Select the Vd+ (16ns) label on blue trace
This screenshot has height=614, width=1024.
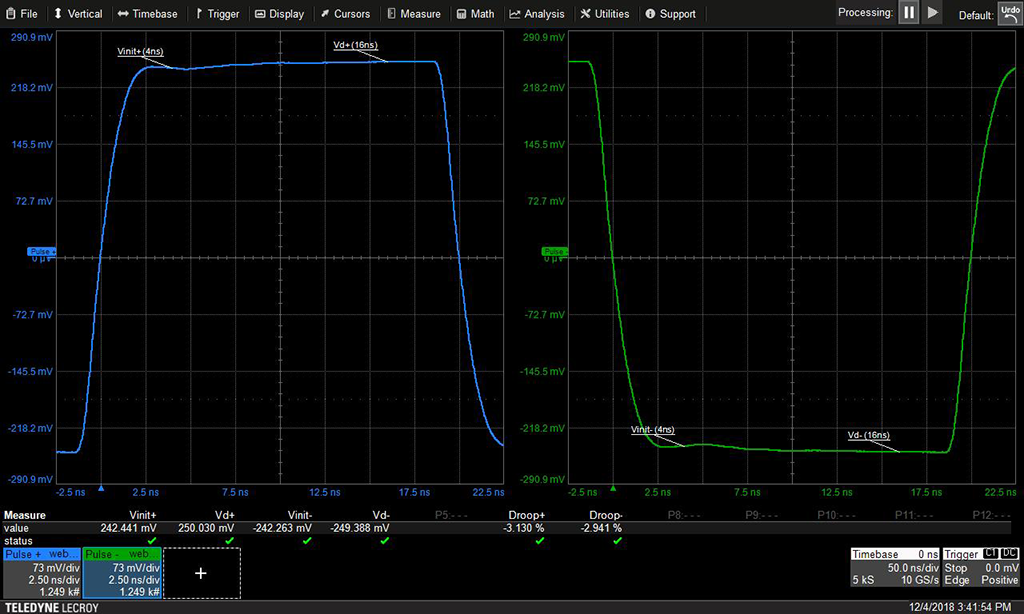[356, 46]
